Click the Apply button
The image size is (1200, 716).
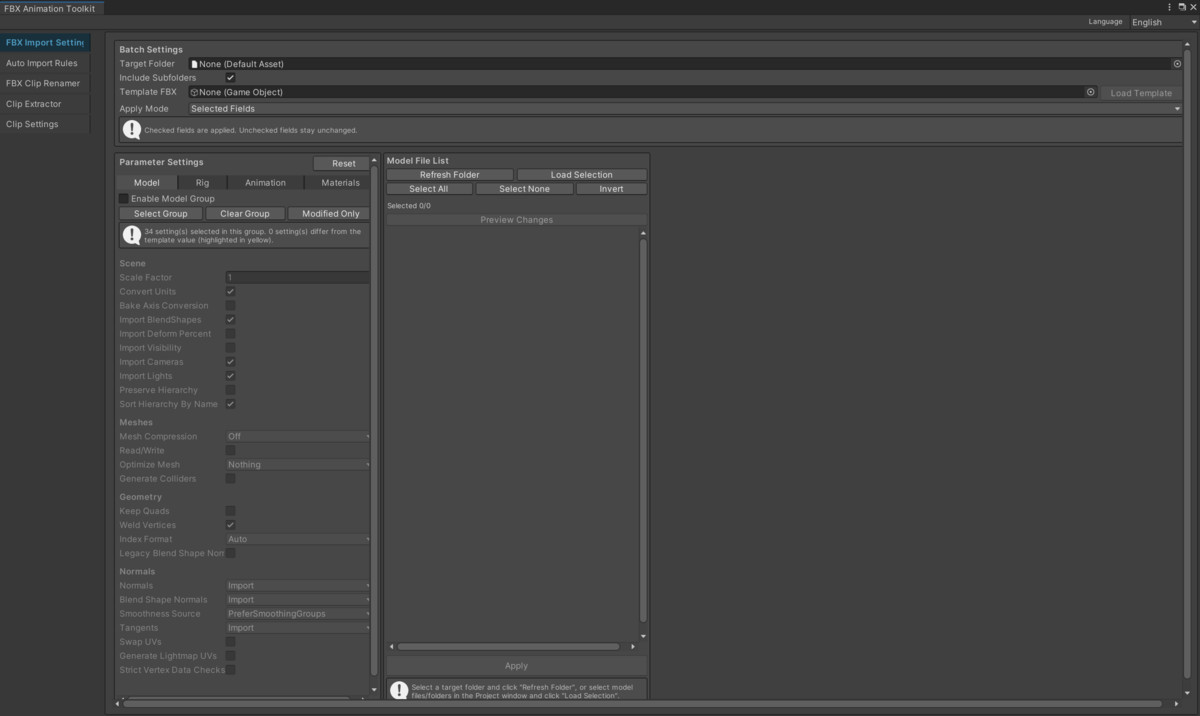pos(517,666)
